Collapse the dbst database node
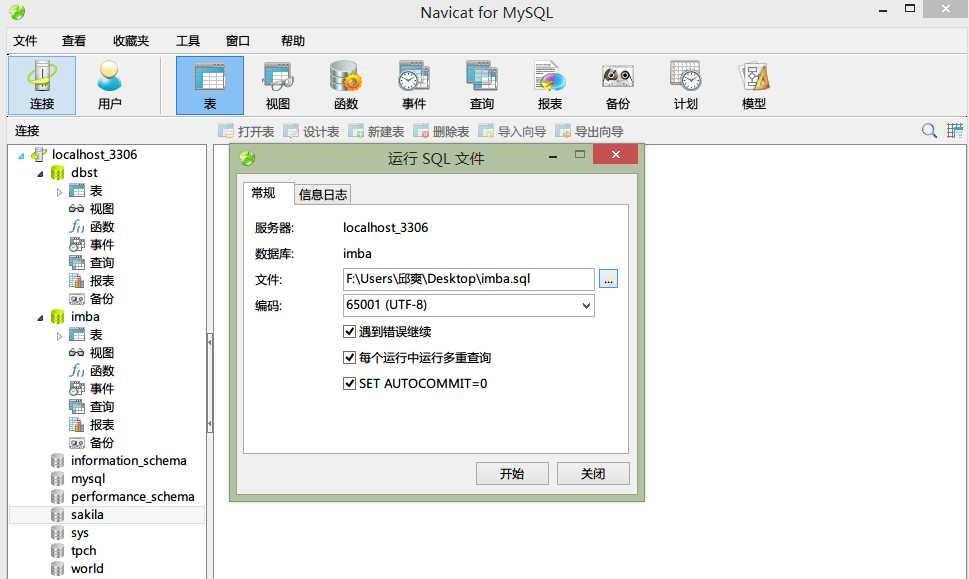 pos(40,174)
